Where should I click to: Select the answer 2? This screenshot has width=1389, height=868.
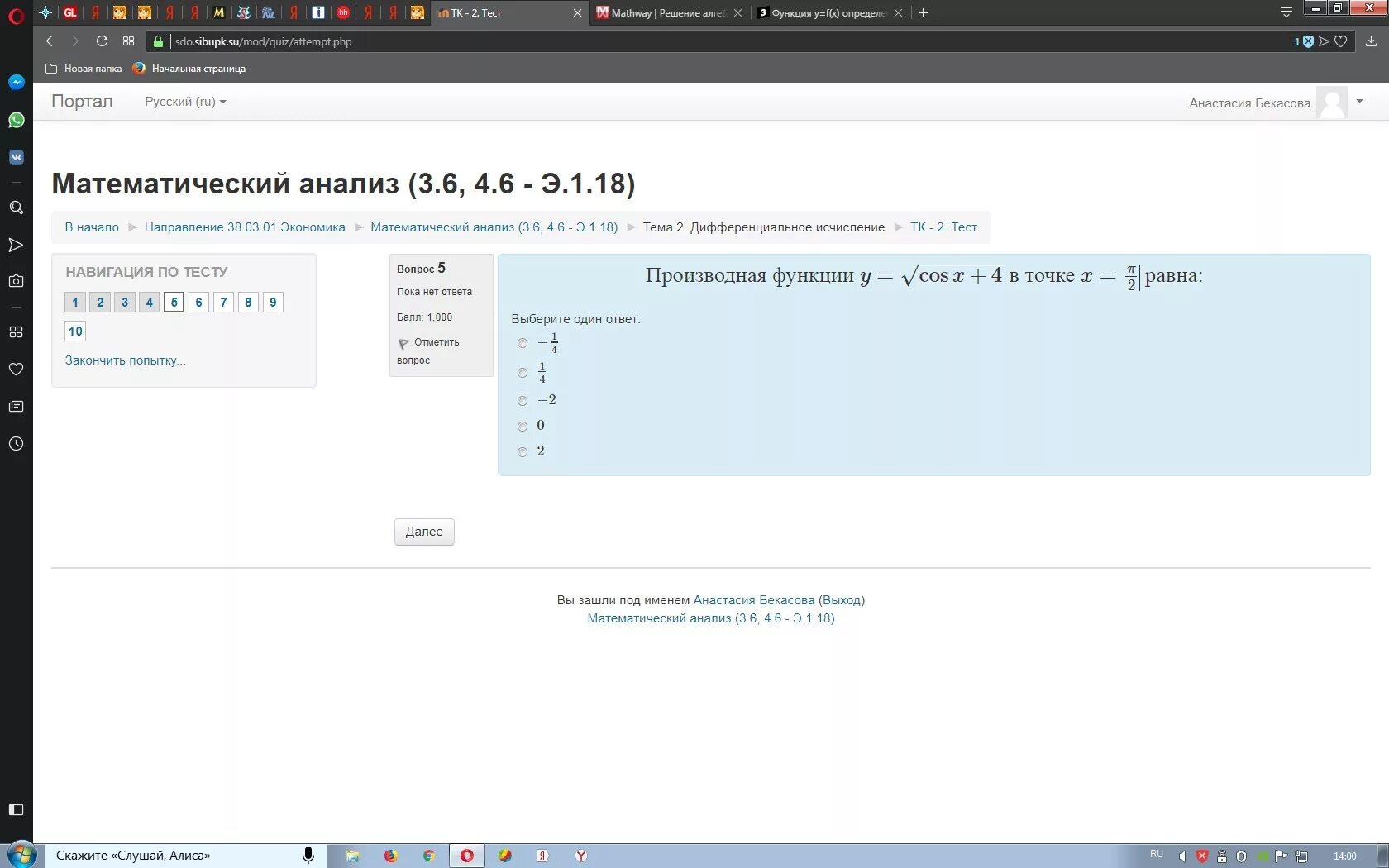coord(523,452)
